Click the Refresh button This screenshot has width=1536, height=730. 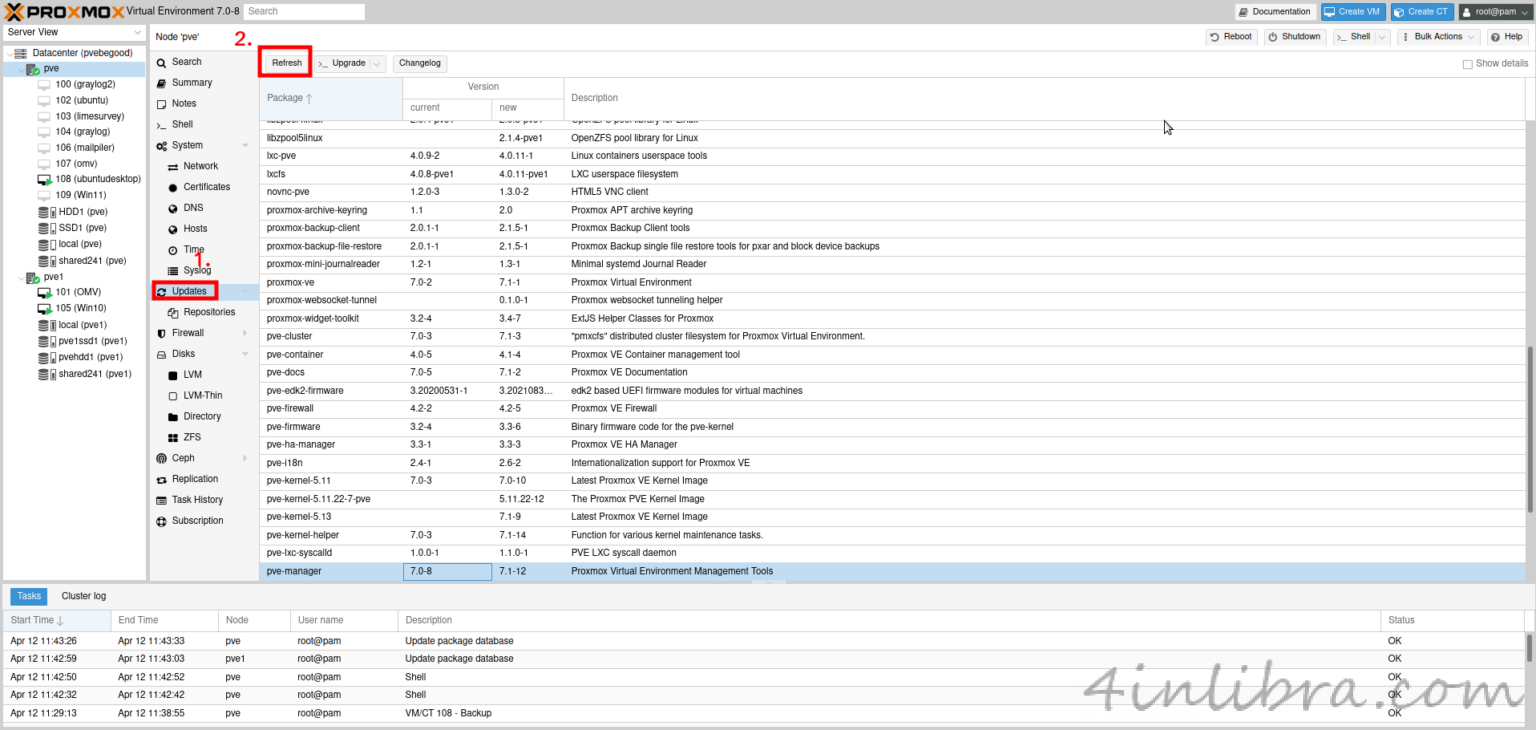pyautogui.click(x=286, y=63)
